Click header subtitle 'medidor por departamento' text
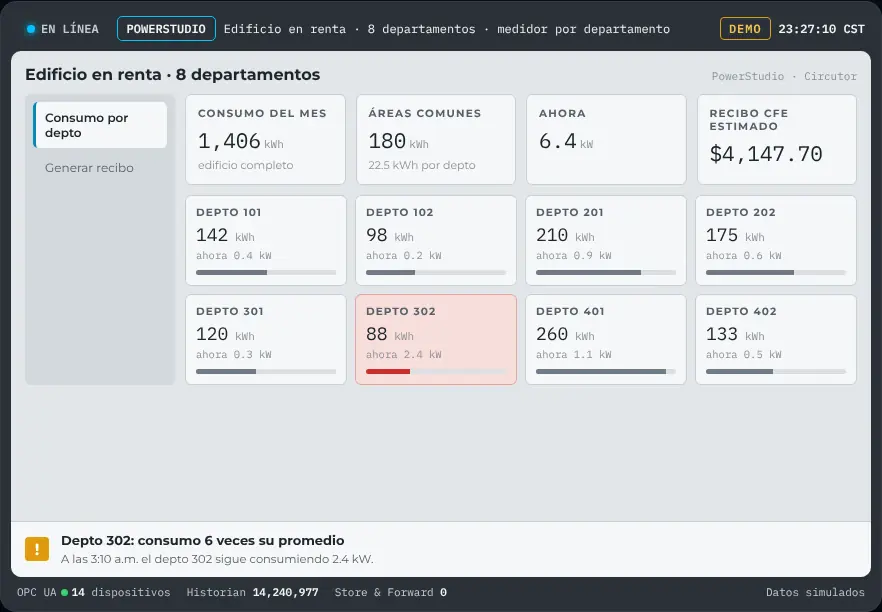882x612 pixels. pyautogui.click(x=583, y=29)
